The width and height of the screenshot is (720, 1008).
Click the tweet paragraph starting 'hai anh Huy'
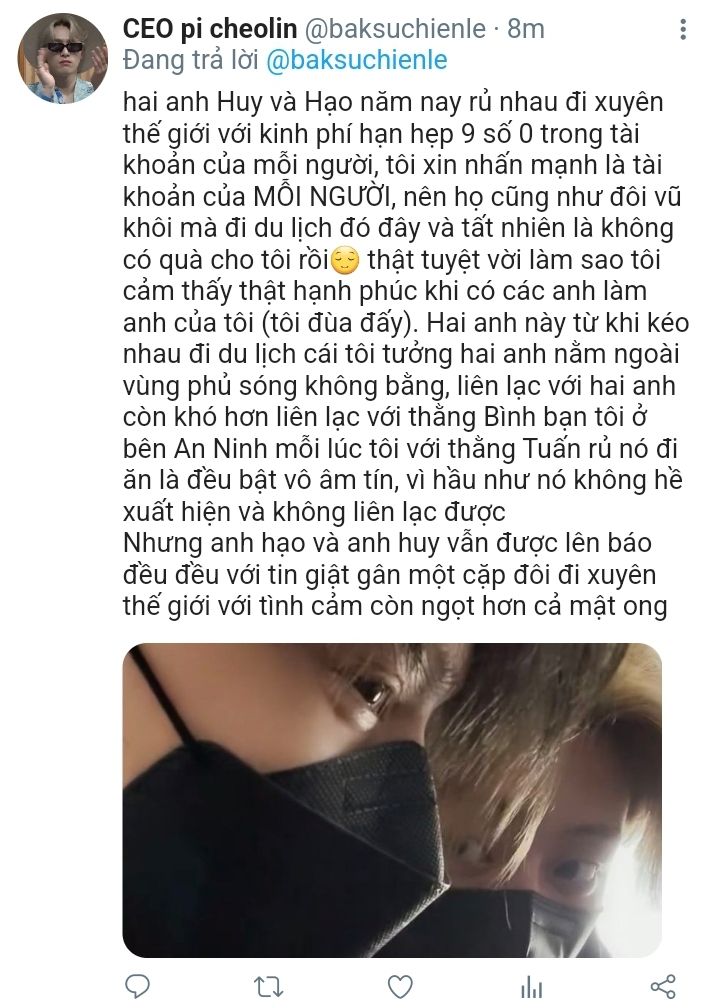tap(404, 306)
